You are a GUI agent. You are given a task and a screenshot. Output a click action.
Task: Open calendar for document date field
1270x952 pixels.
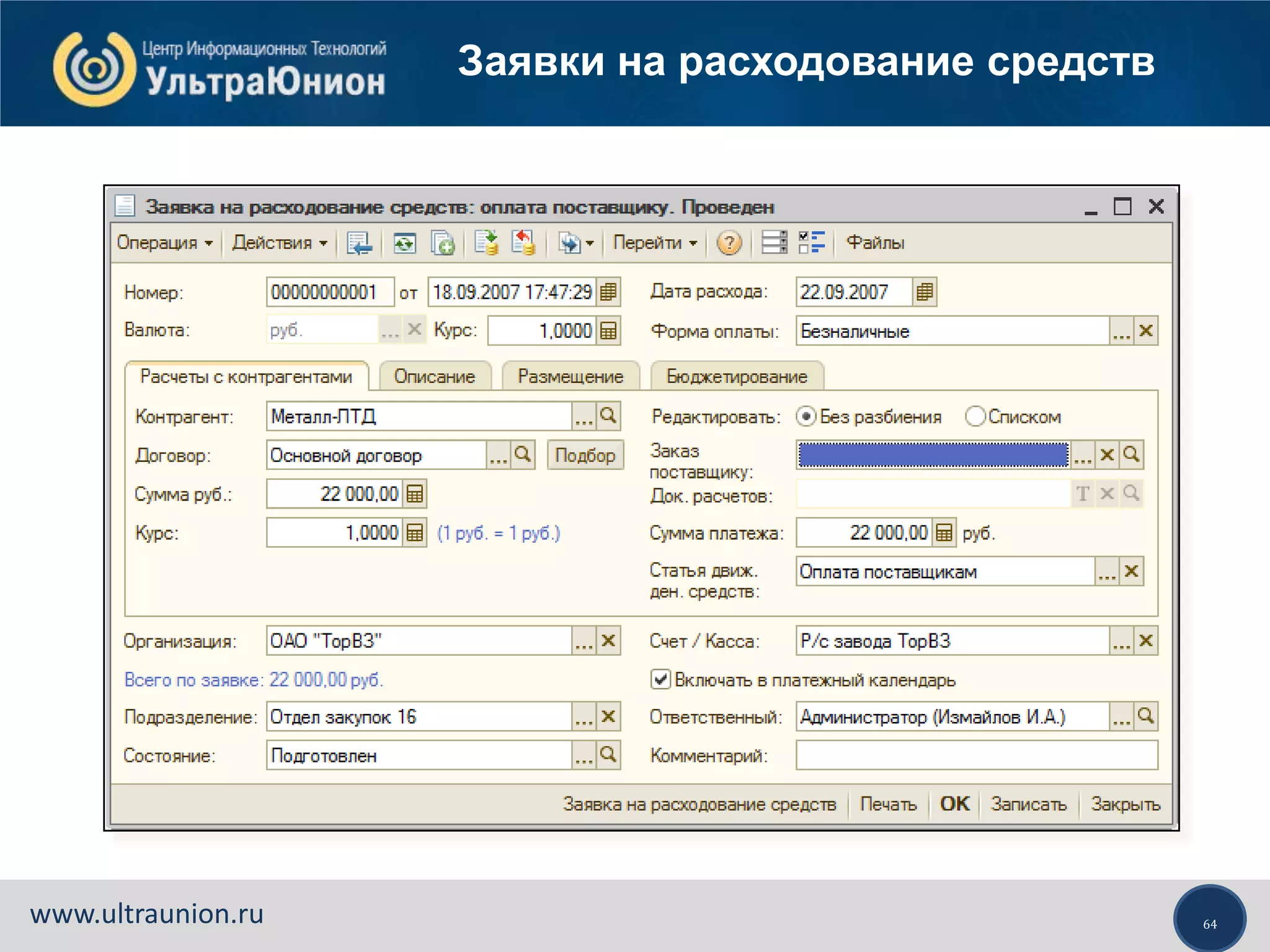coord(608,292)
